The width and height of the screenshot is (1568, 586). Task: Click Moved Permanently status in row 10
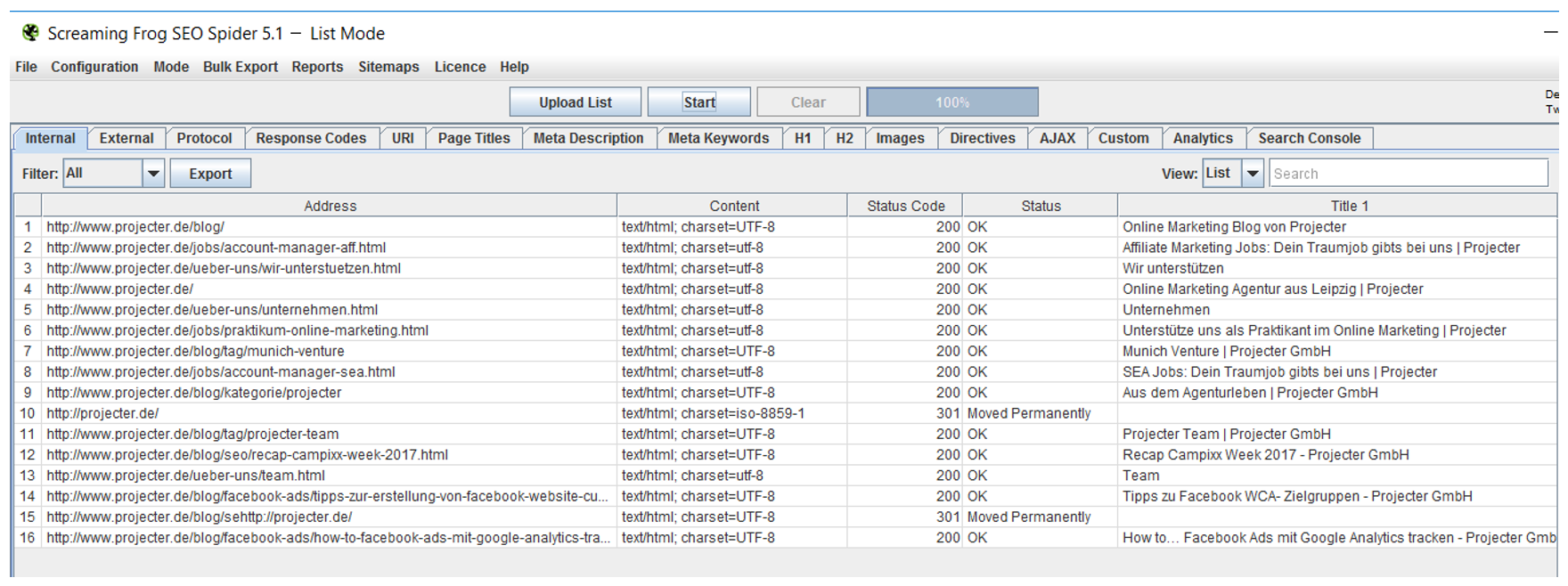[1029, 413]
